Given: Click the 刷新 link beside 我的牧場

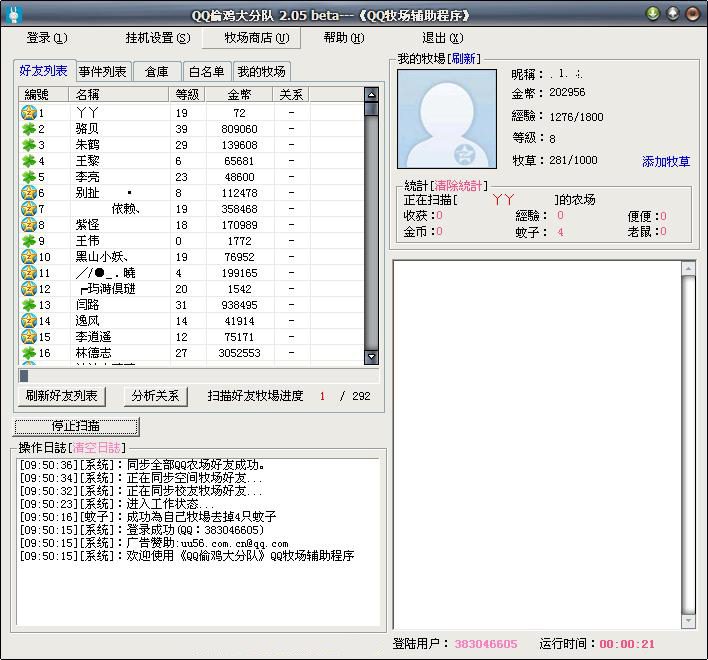Looking at the screenshot, I should (x=464, y=59).
